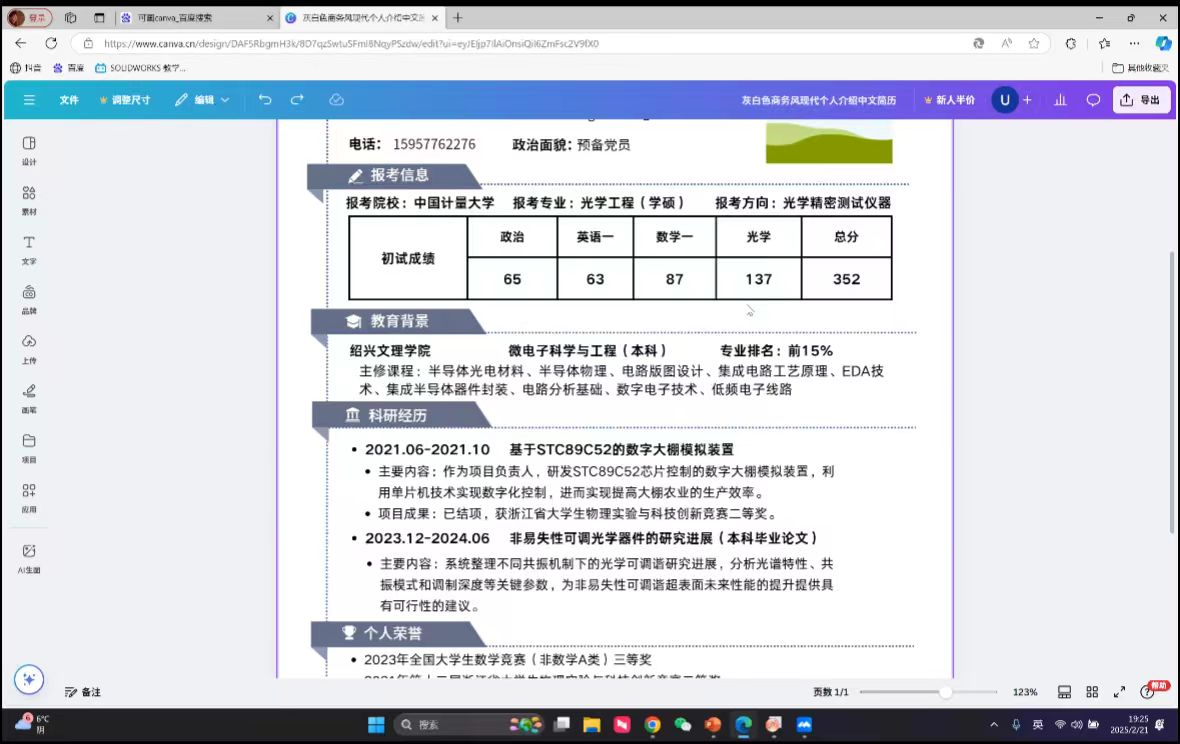
Task: Open the AI生图 image generator
Action: click(x=29, y=556)
